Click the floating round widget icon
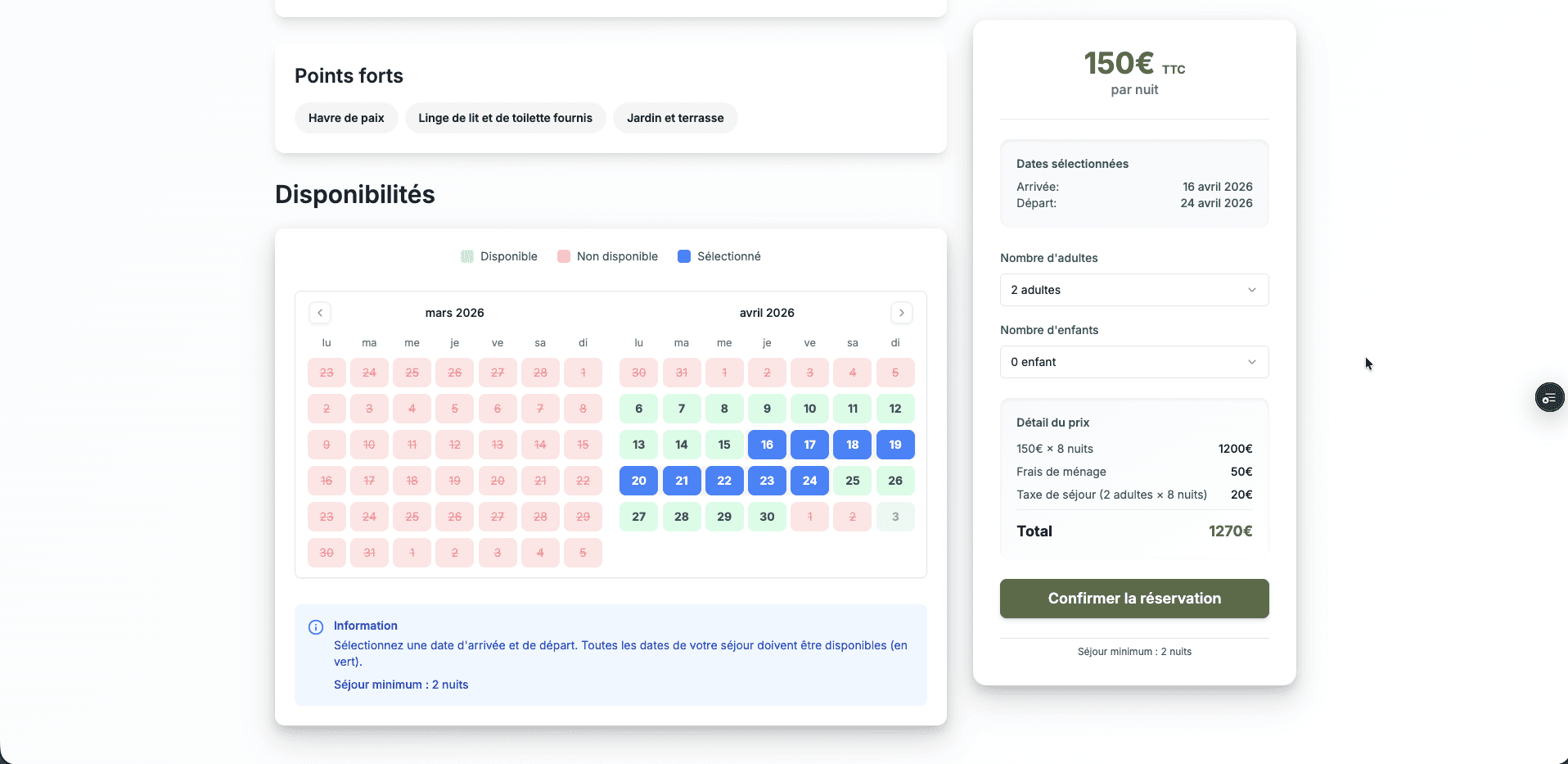 (x=1548, y=398)
